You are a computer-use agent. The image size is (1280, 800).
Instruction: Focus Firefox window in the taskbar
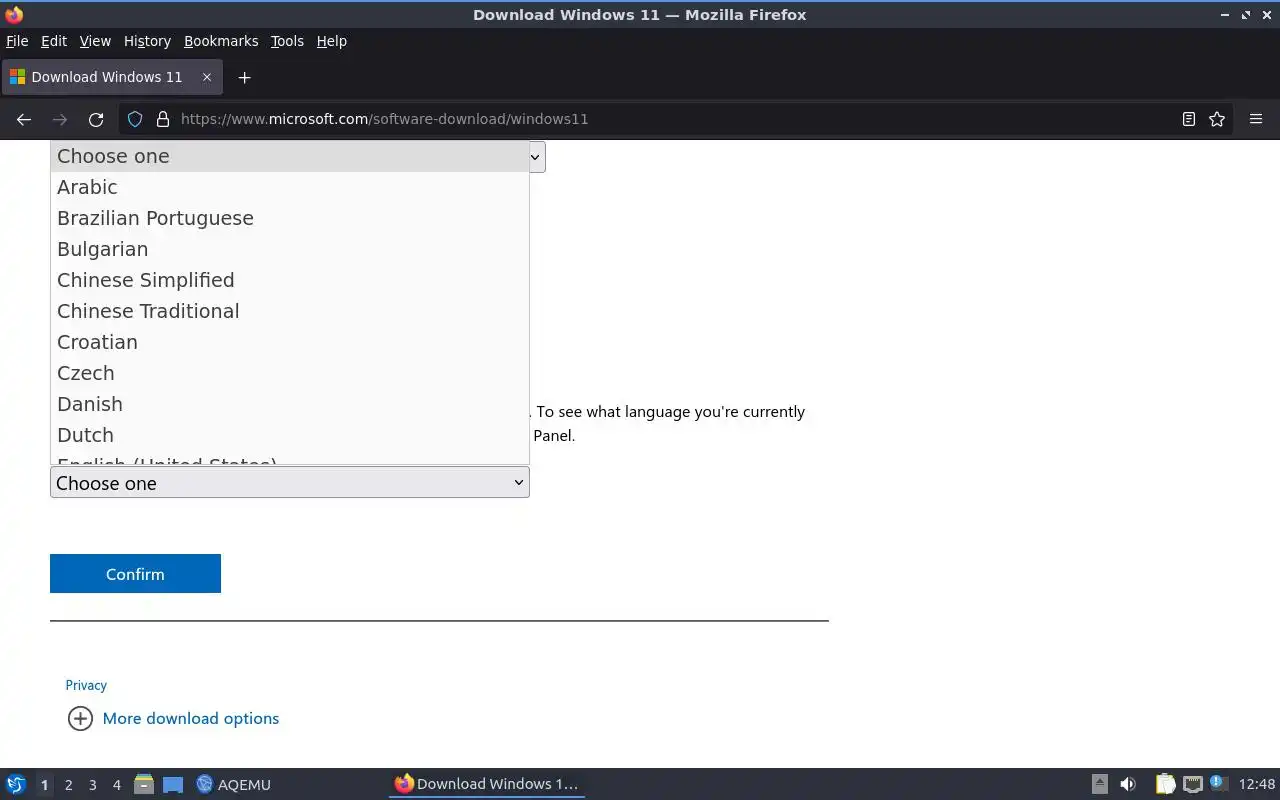(x=487, y=784)
